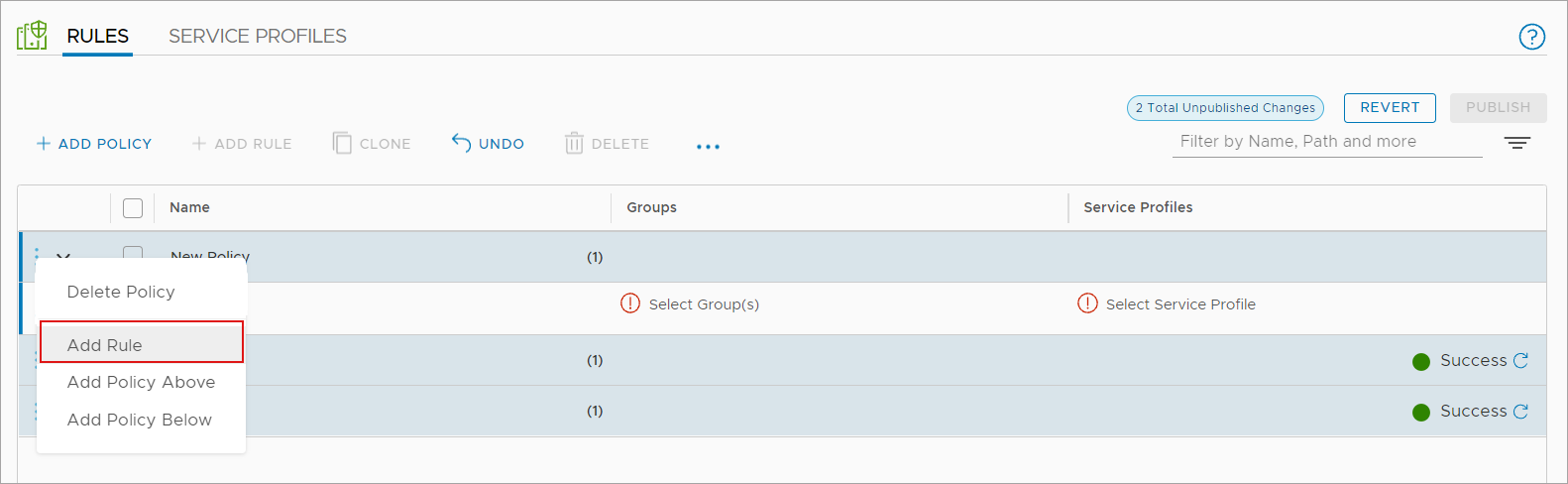Focus the Filter by Name search field

(x=1326, y=142)
